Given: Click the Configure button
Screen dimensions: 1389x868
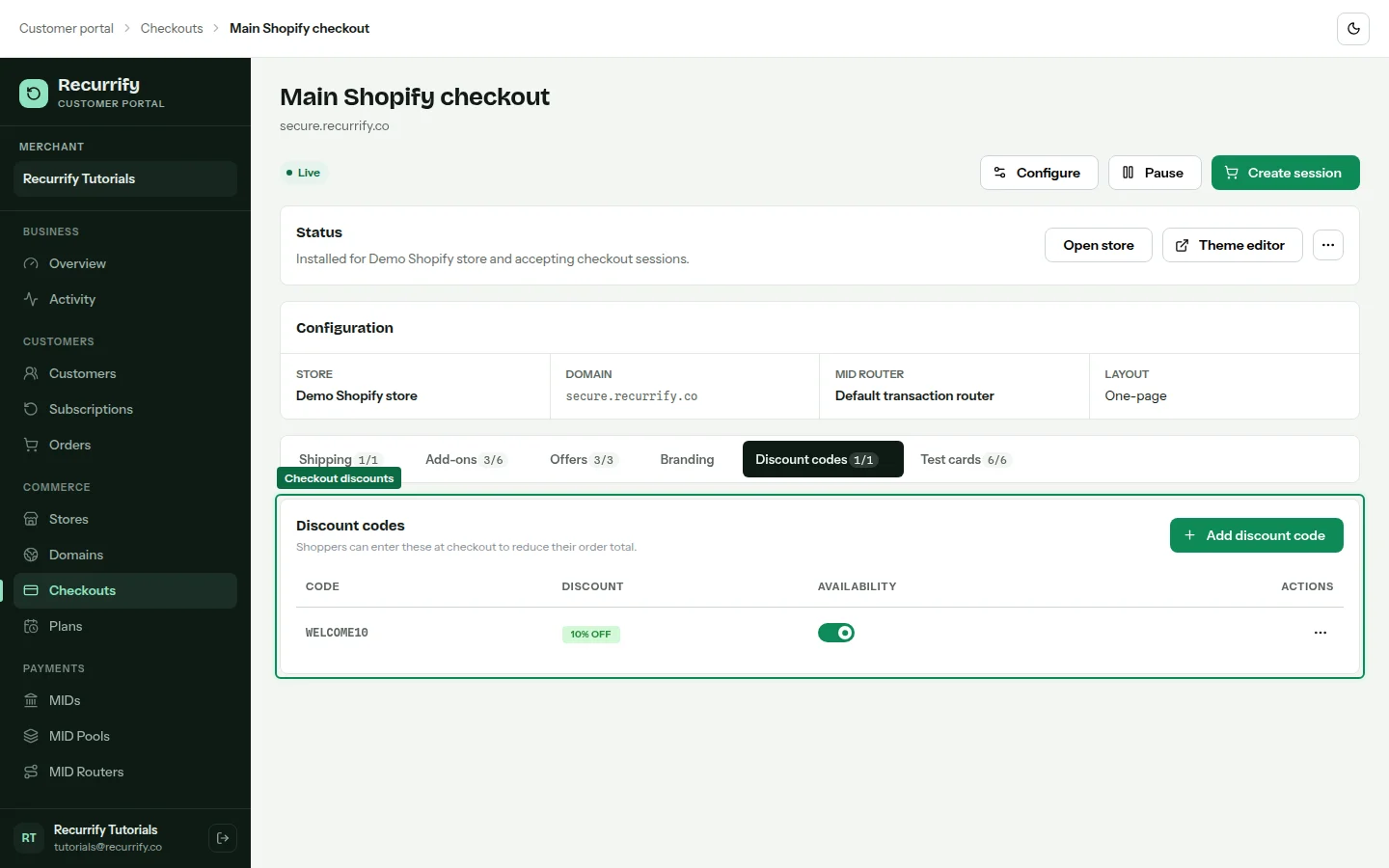Looking at the screenshot, I should point(1039,173).
